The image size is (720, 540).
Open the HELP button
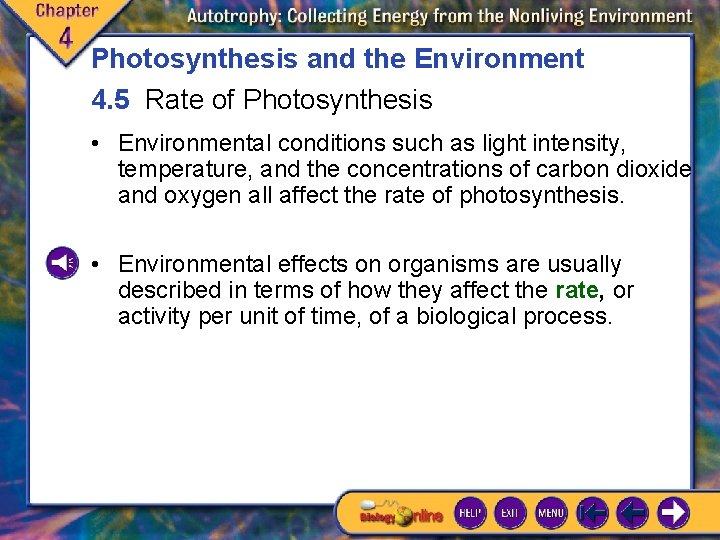470,512
